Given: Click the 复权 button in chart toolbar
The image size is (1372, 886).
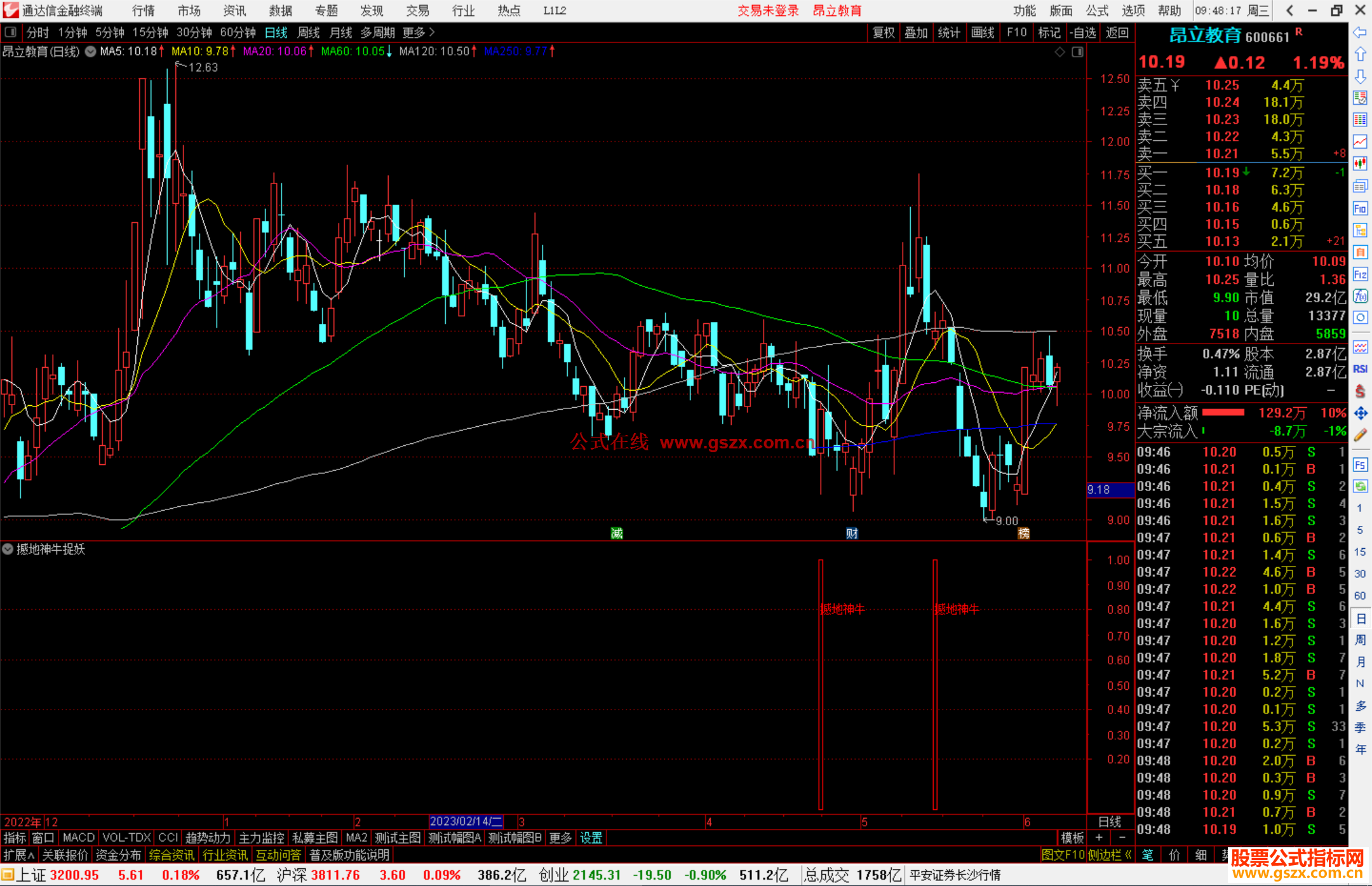Looking at the screenshot, I should click(883, 32).
